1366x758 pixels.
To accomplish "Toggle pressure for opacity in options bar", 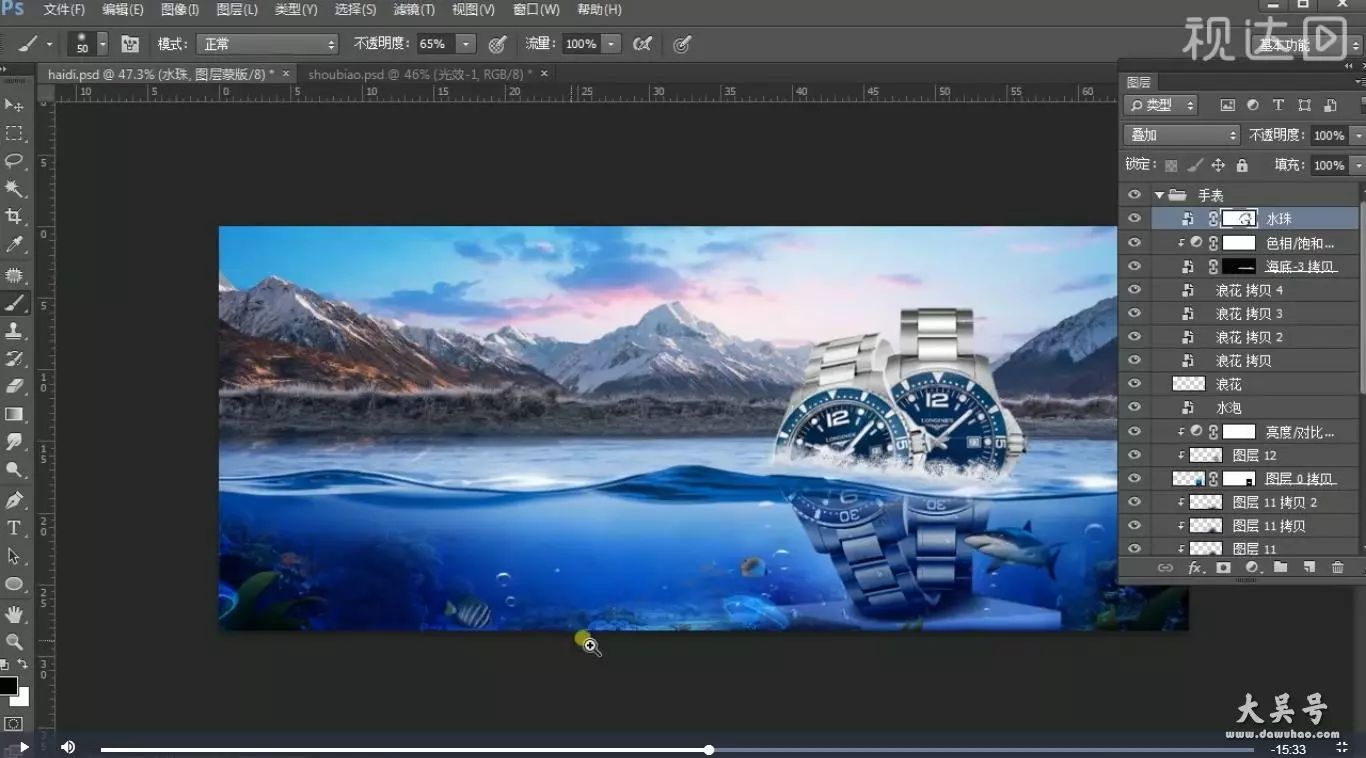I will (497, 44).
